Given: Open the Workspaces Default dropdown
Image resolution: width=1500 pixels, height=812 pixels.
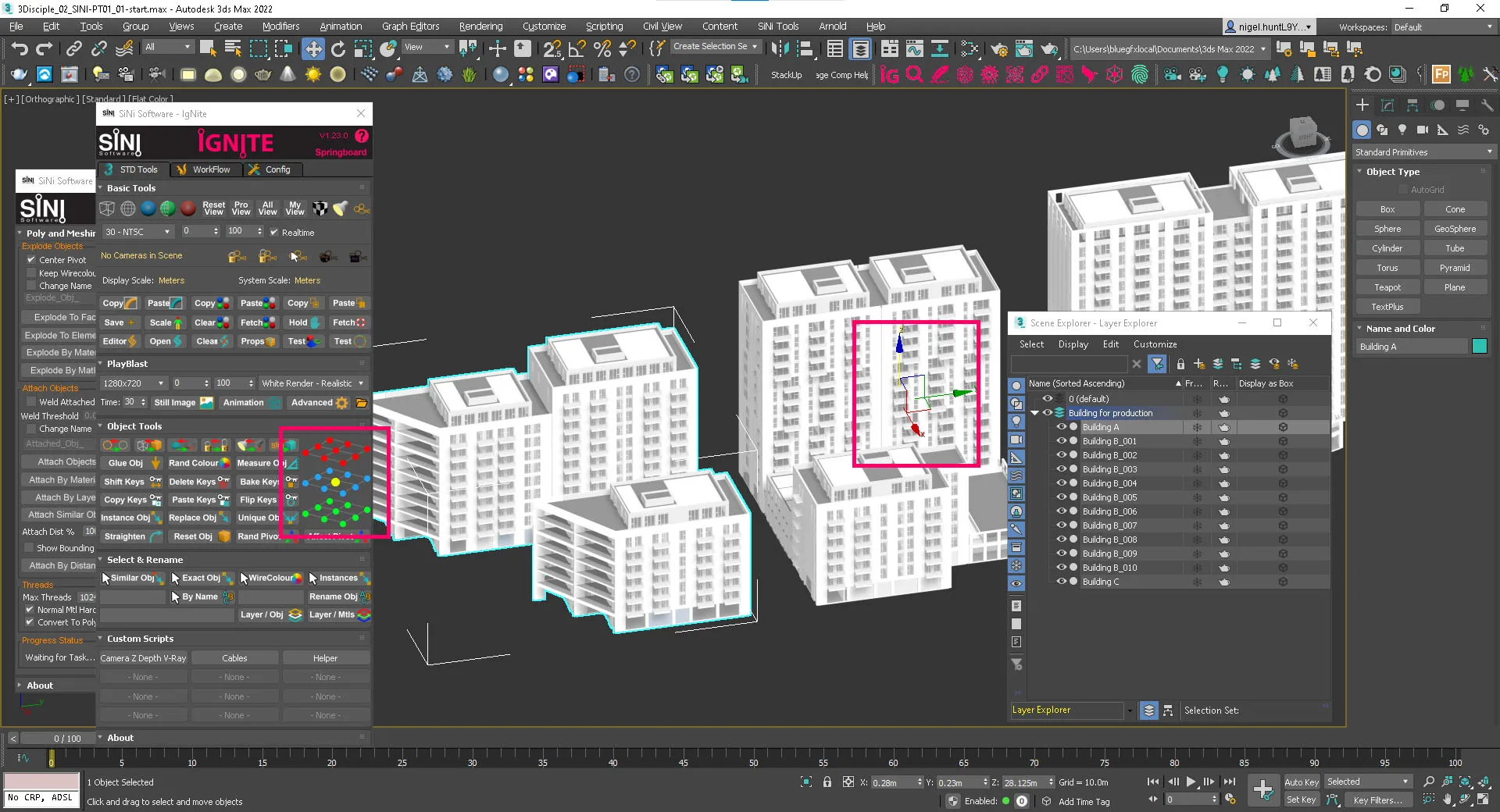Looking at the screenshot, I should [x=1443, y=27].
